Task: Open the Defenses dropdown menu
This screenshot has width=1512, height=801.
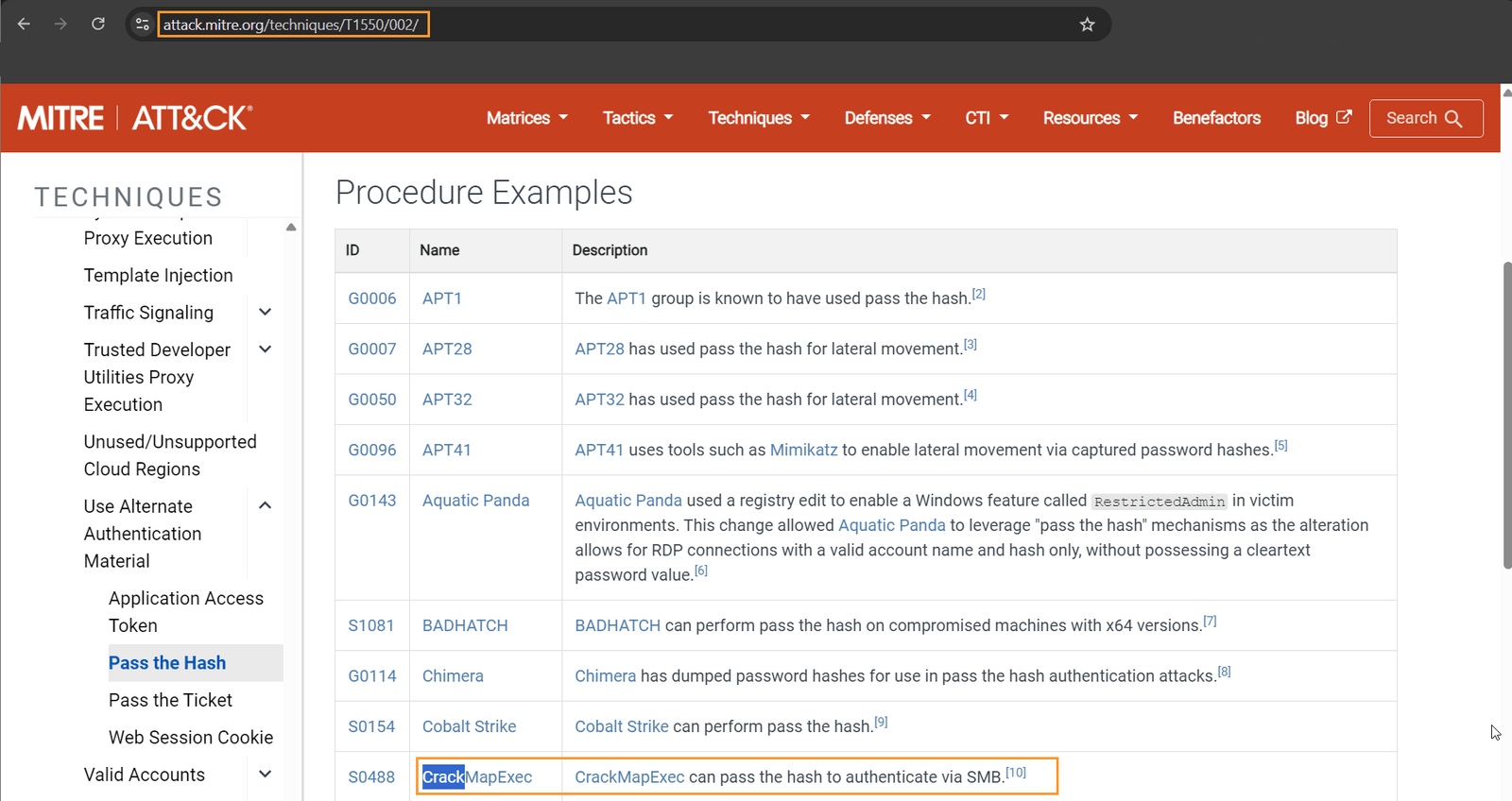Action: (887, 118)
